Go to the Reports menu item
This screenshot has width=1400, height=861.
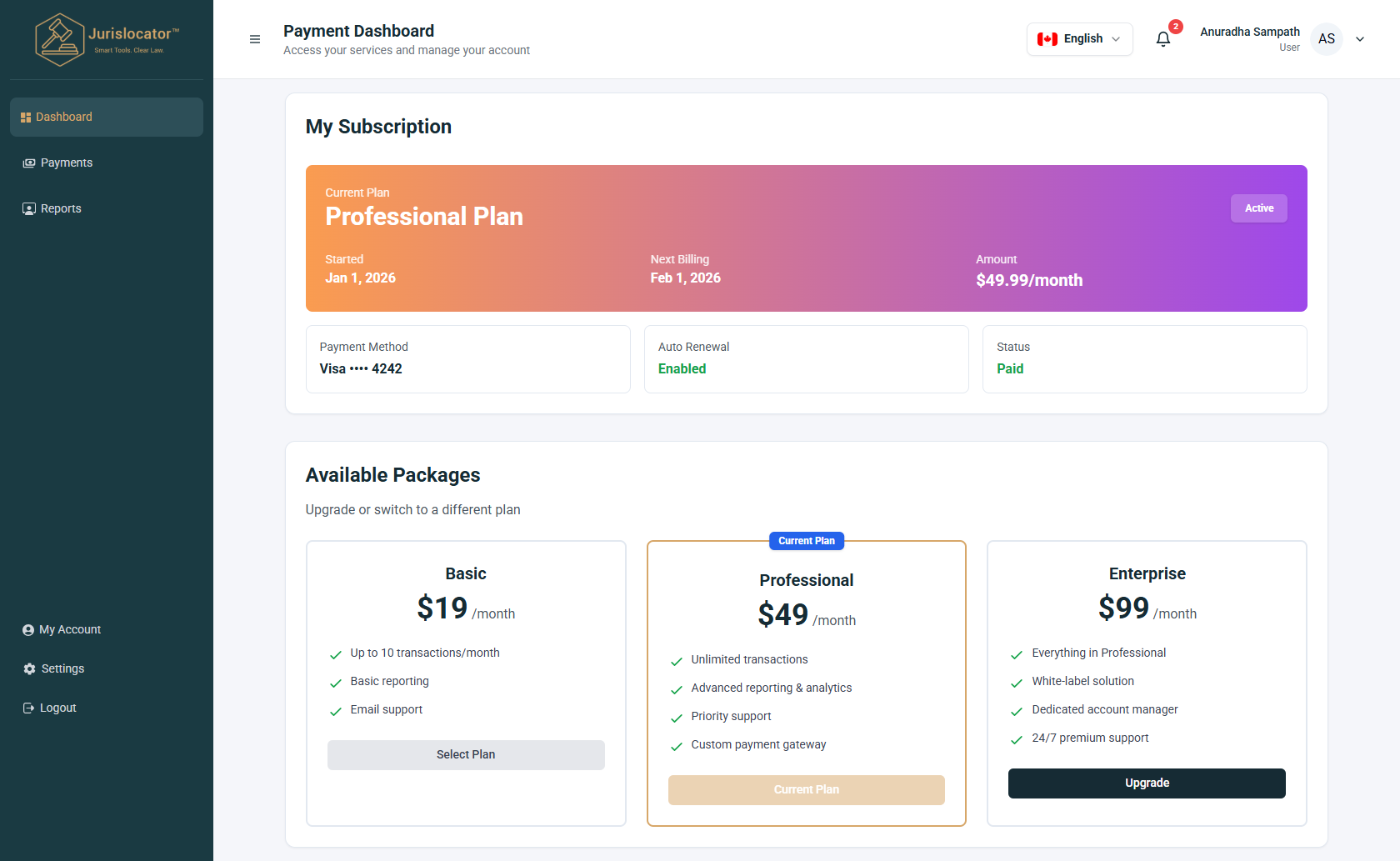(61, 208)
